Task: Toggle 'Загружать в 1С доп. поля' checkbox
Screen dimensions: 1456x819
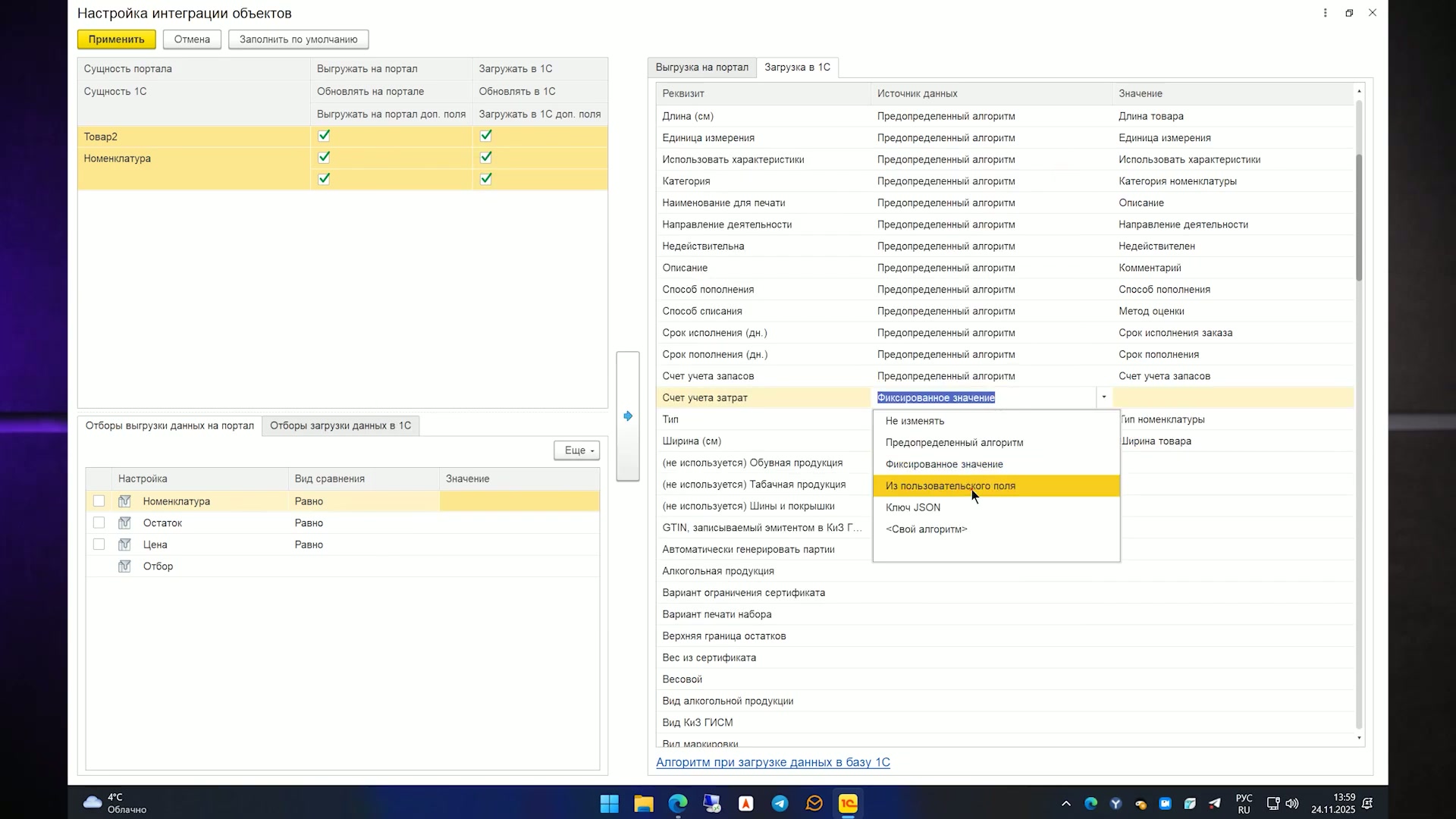Action: (x=486, y=179)
